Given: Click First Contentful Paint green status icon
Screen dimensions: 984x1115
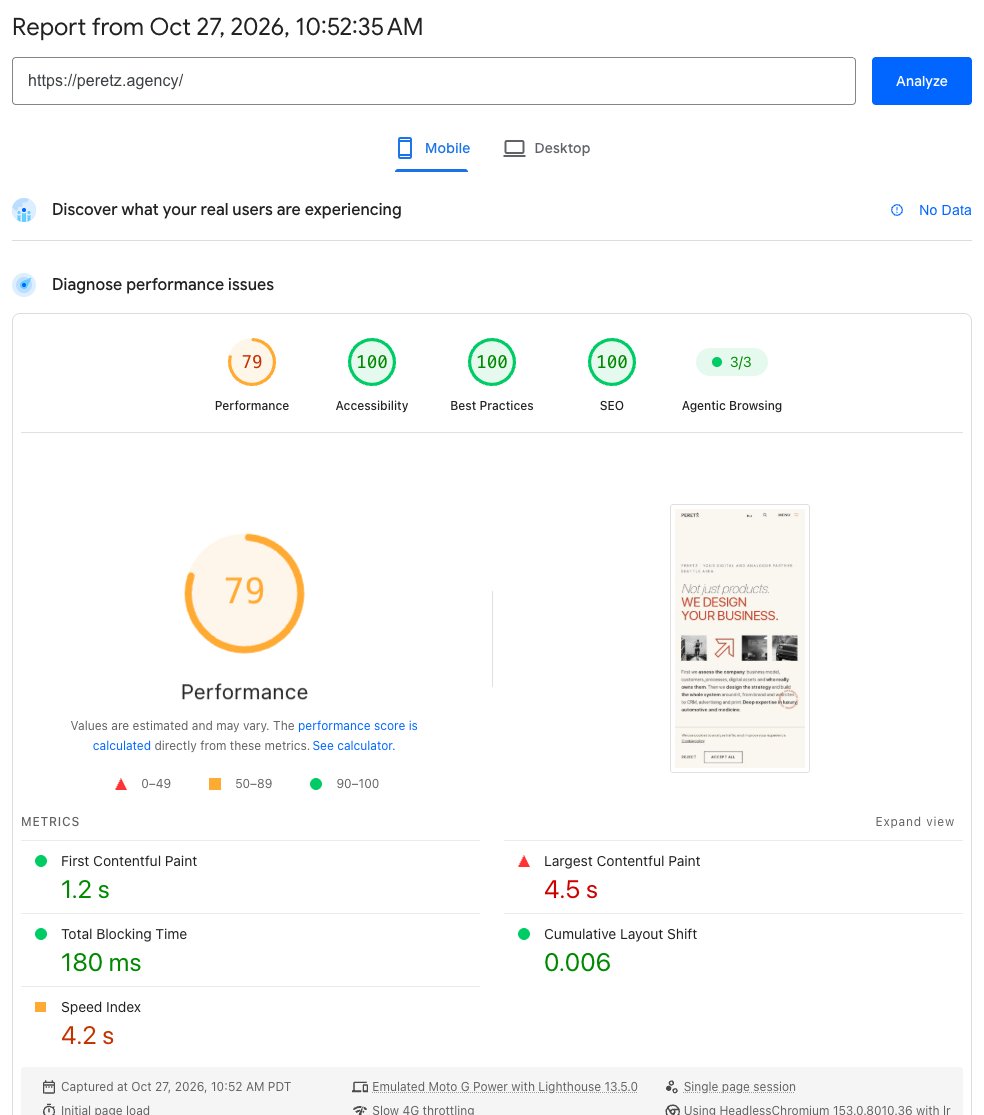Looking at the screenshot, I should pyautogui.click(x=41, y=861).
